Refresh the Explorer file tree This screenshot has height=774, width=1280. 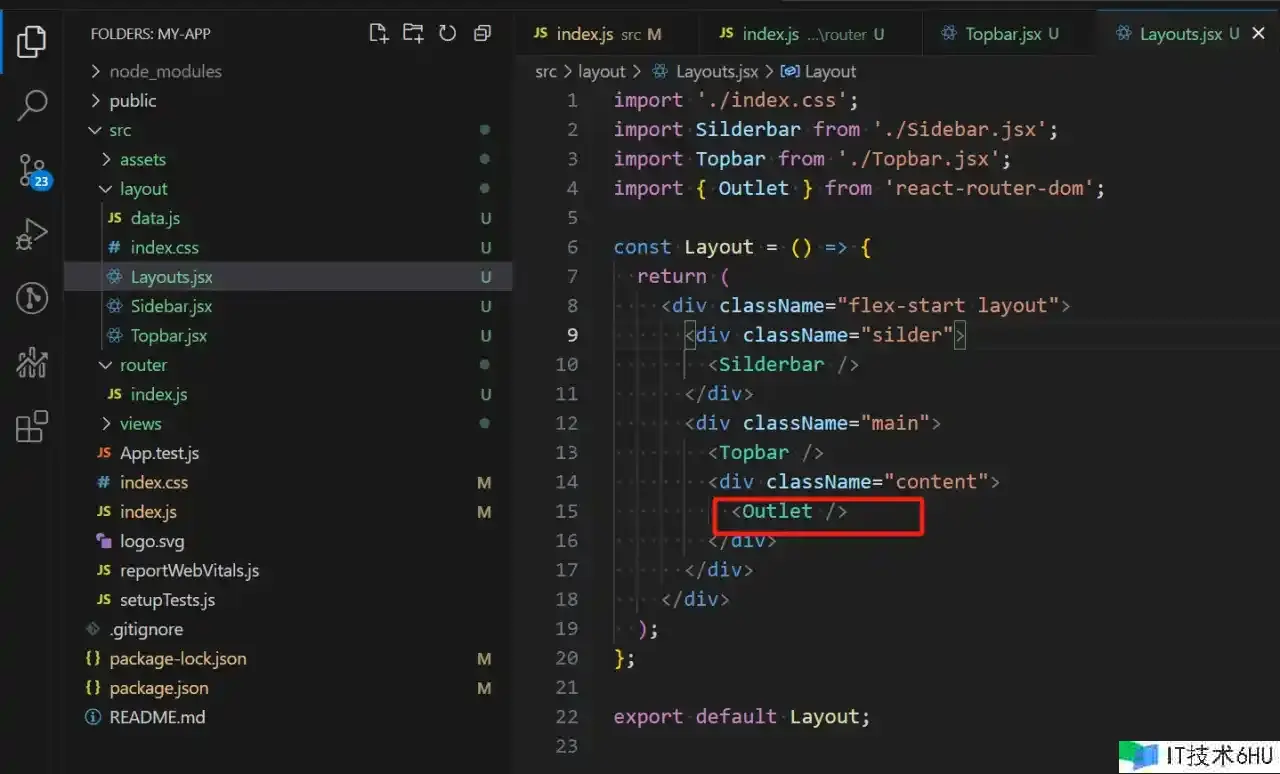pos(447,34)
